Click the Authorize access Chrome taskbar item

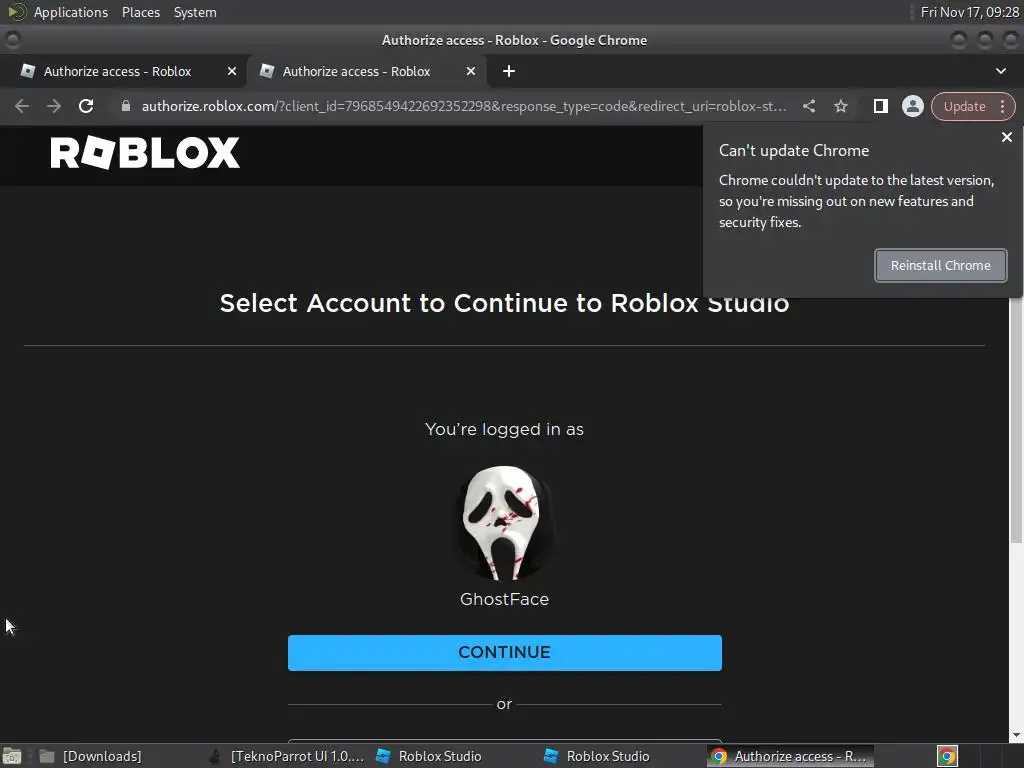point(790,756)
